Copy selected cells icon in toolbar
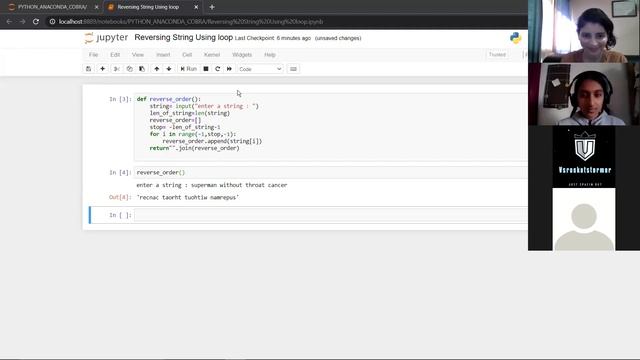 pyautogui.click(x=129, y=69)
